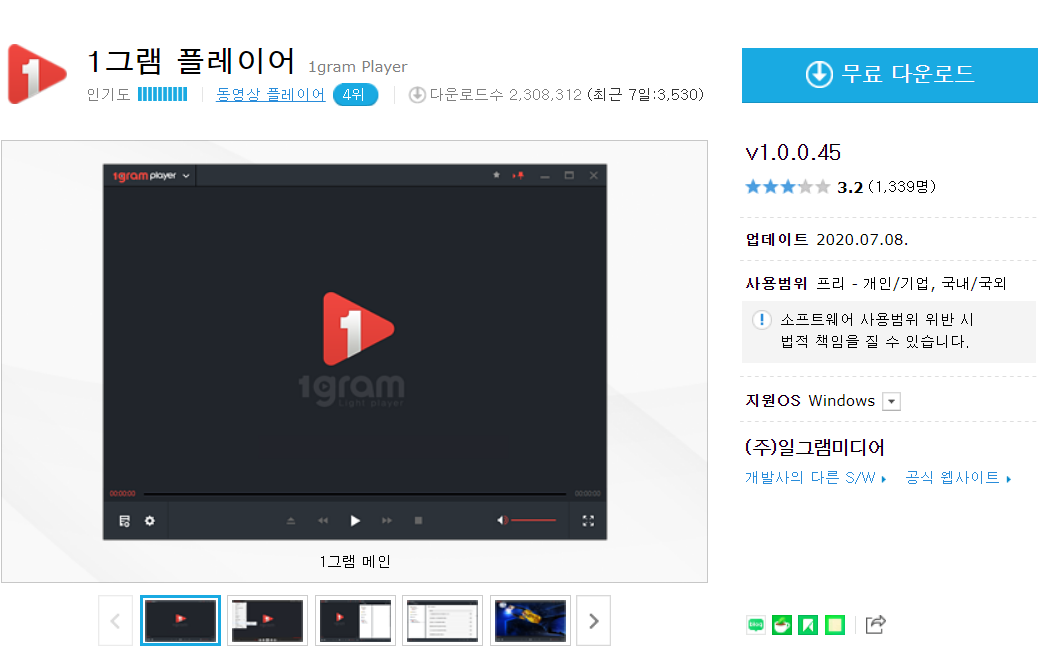Select the second screenshot thumbnail
This screenshot has height=648, width=1039.
pyautogui.click(x=267, y=621)
